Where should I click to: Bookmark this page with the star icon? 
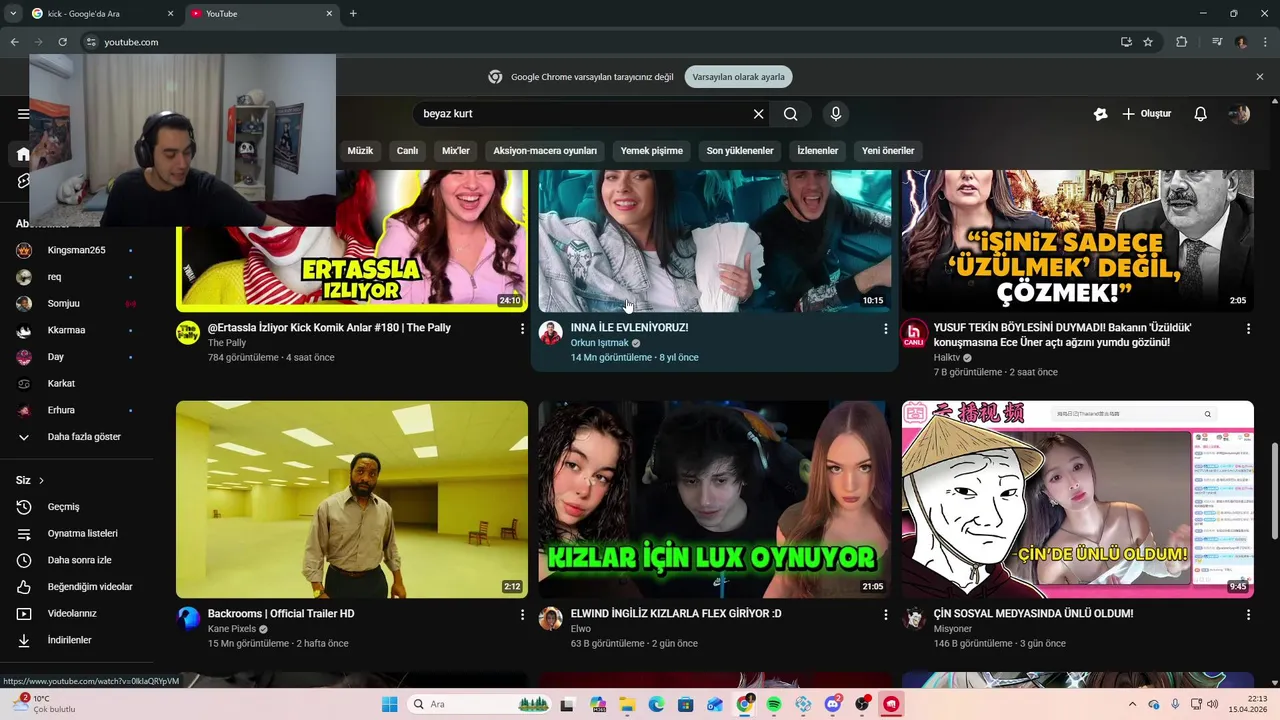point(1148,42)
